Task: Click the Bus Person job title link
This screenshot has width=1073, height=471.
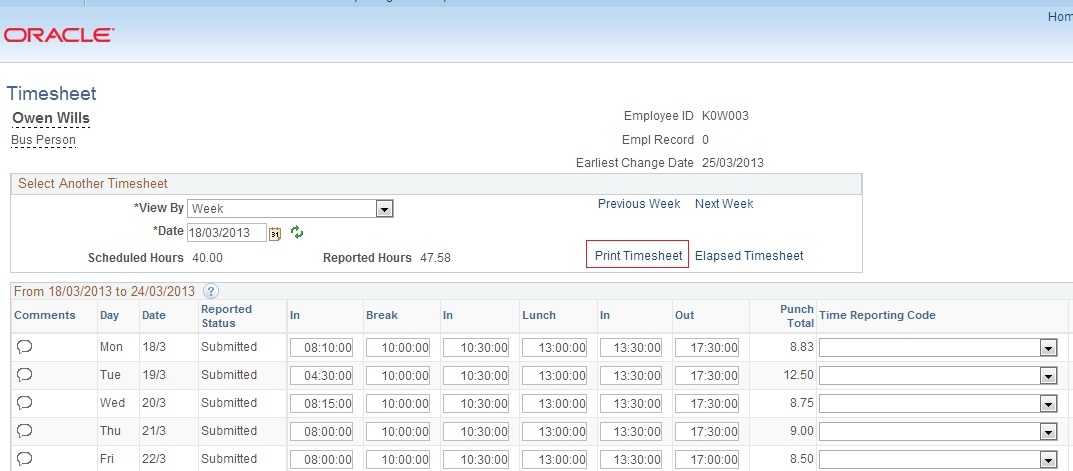Action: pyautogui.click(x=43, y=140)
